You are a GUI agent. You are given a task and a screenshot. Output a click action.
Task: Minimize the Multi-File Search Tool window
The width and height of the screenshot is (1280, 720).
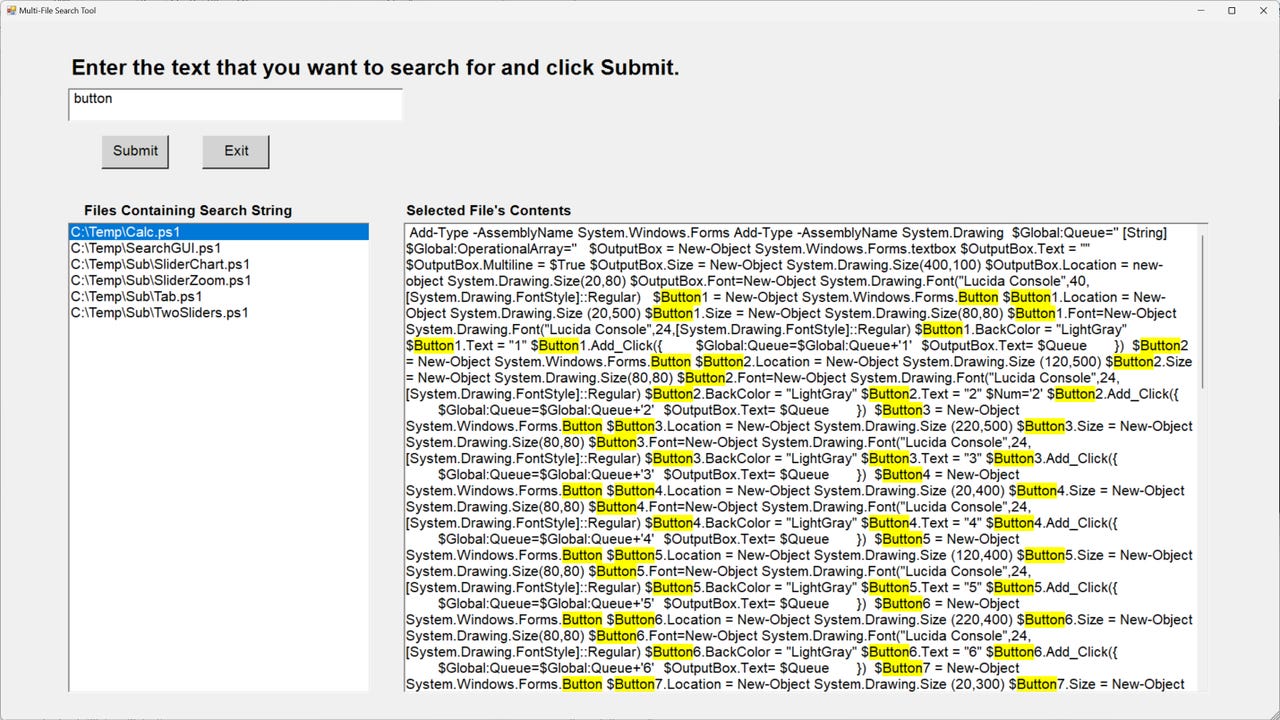click(1199, 11)
